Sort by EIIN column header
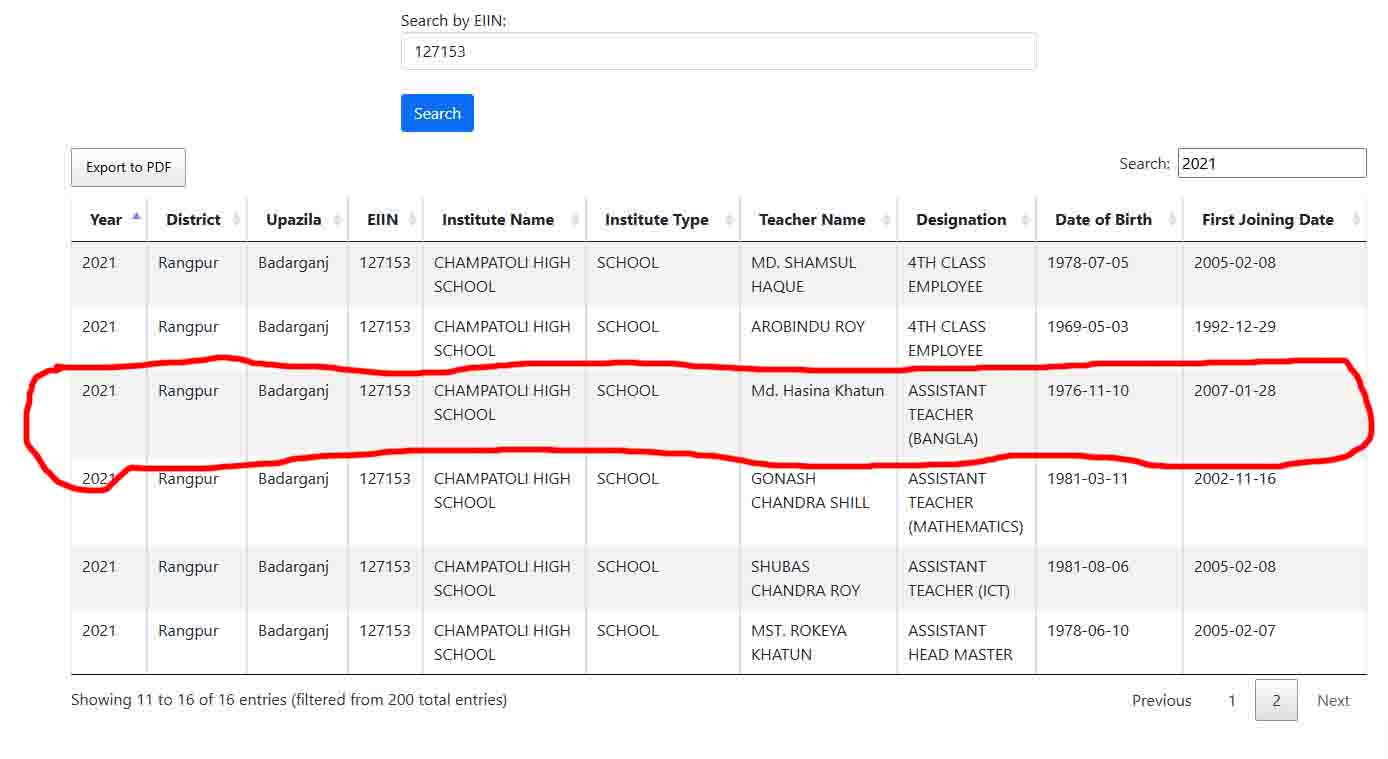The image size is (1388, 759). point(382,220)
